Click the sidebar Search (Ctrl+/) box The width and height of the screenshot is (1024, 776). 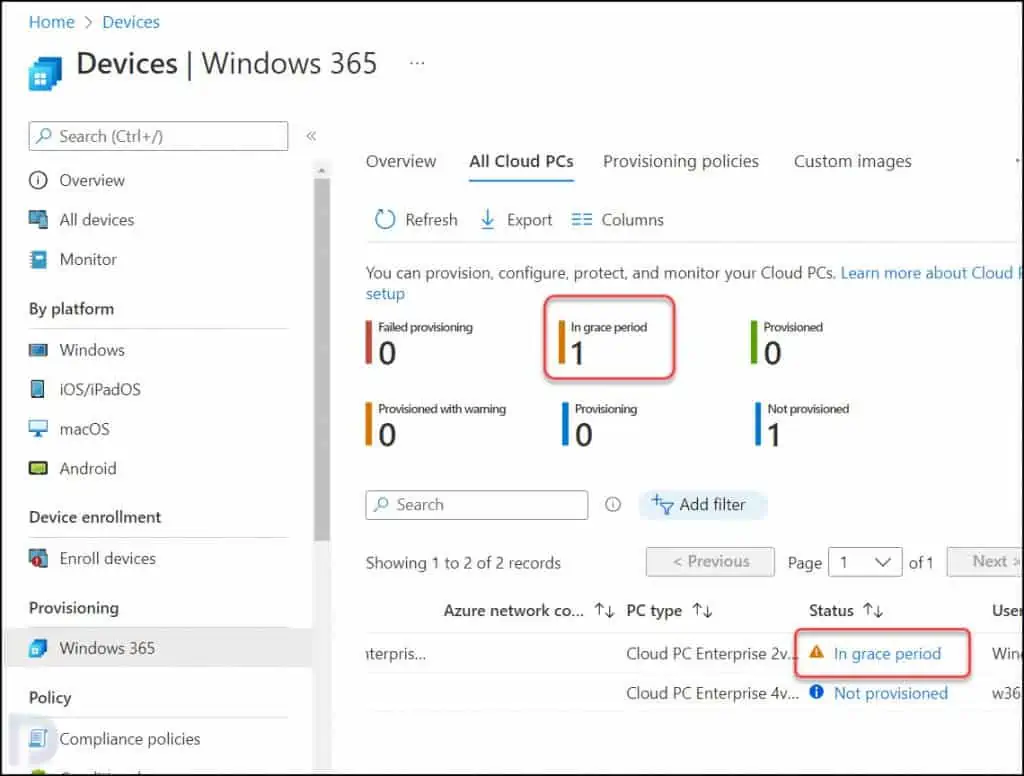[158, 136]
